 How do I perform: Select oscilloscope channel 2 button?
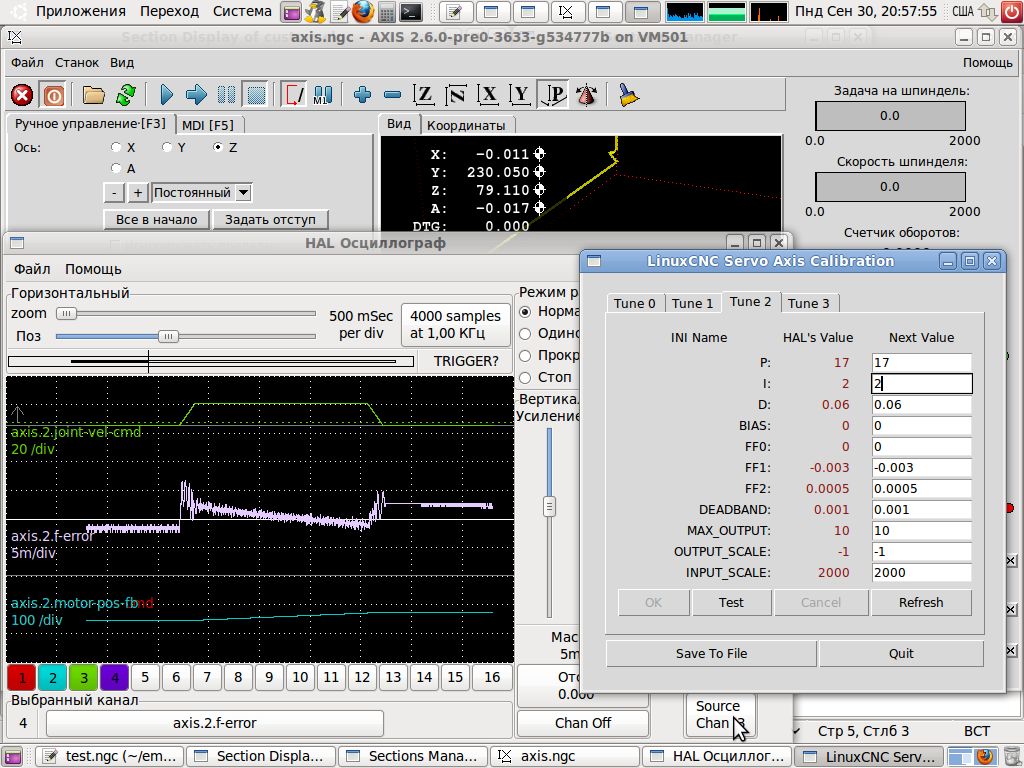tap(53, 678)
